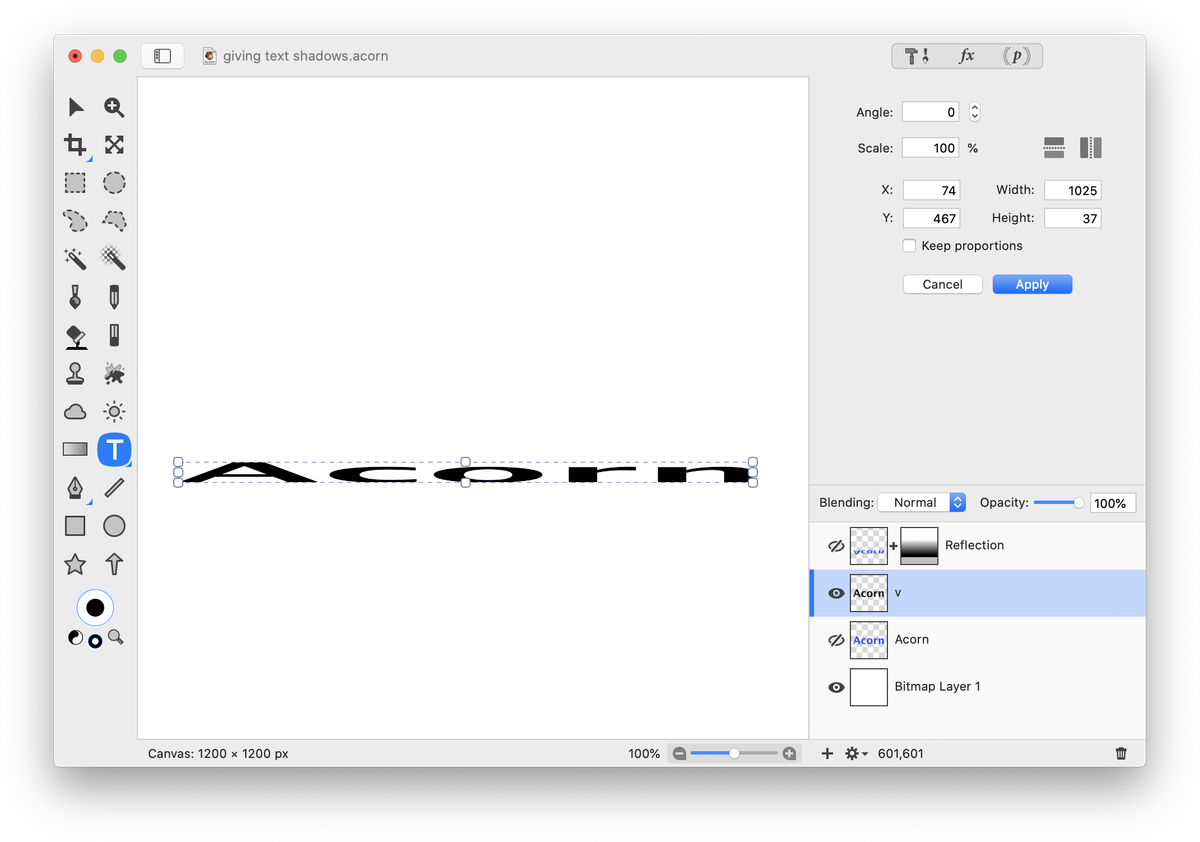Select the Reflection layer mask thumbnail
Screen dimensions: 1200x842
(x=920, y=546)
